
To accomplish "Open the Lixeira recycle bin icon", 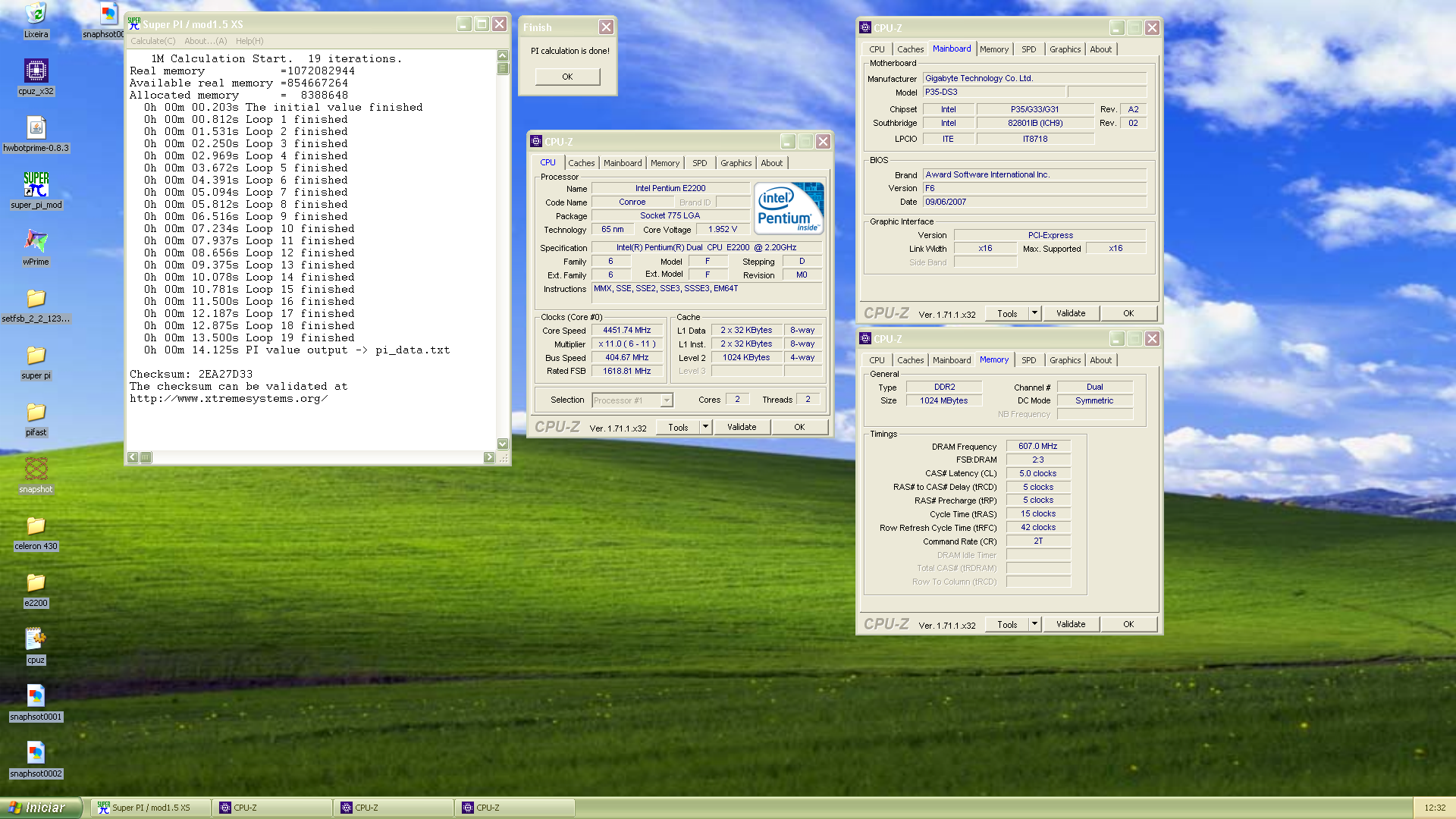I will tap(36, 20).
